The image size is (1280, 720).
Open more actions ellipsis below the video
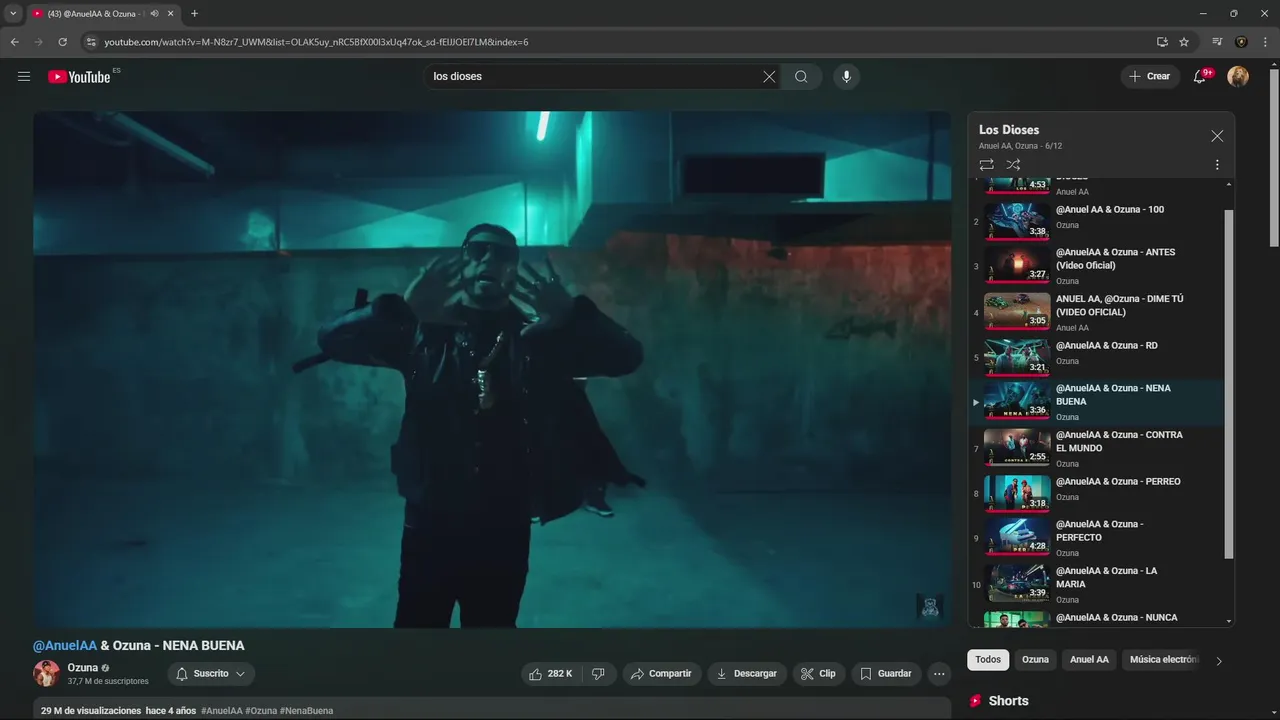coord(939,674)
